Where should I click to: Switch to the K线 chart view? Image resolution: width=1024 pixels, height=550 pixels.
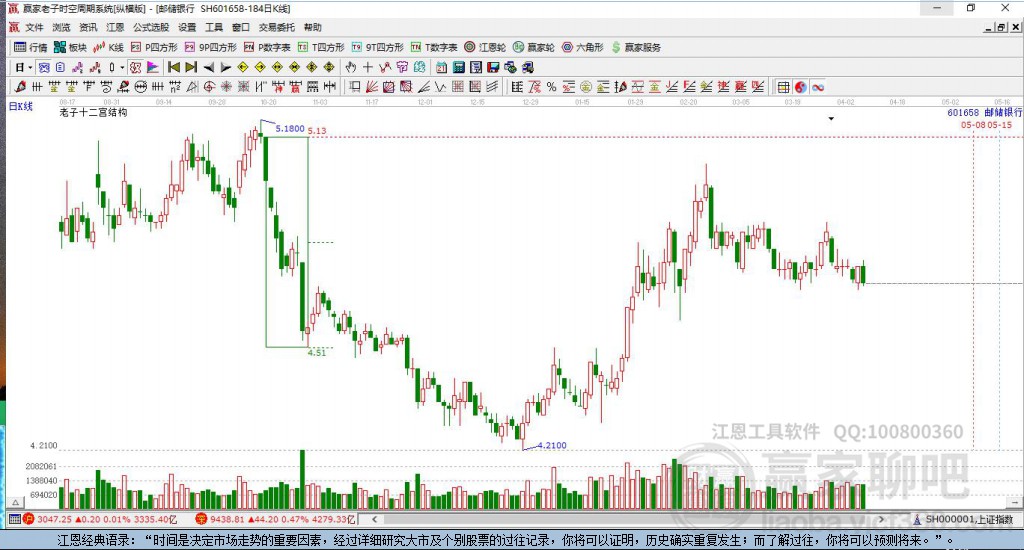pos(108,47)
